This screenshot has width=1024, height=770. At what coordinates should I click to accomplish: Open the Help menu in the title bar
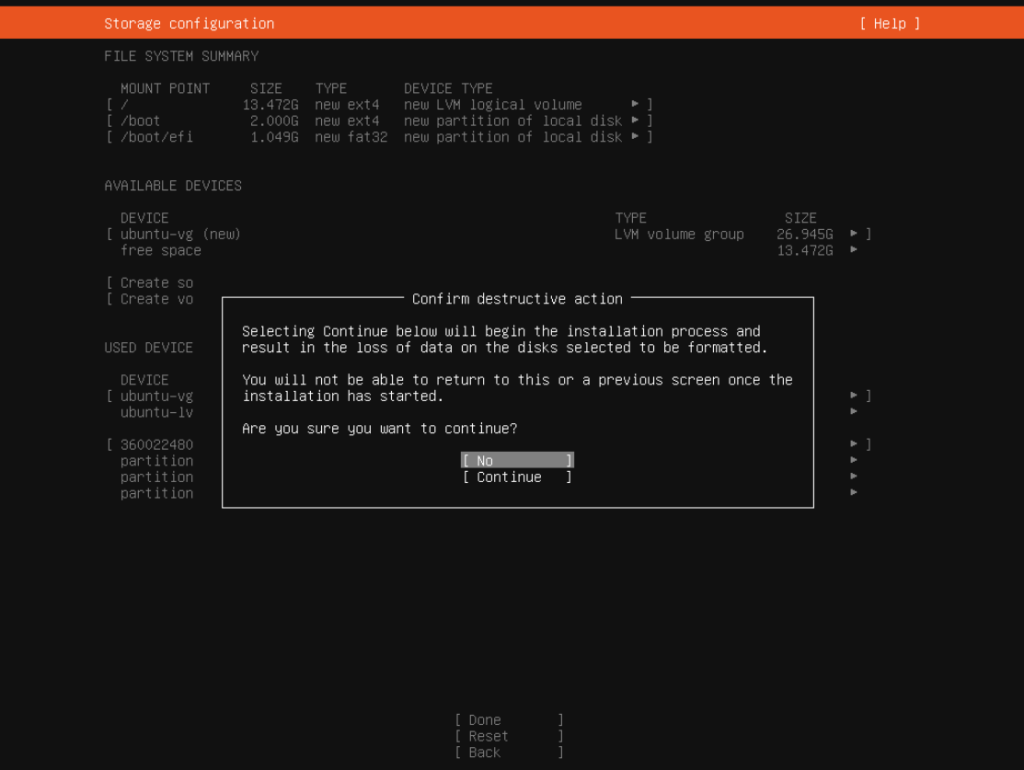click(x=888, y=23)
